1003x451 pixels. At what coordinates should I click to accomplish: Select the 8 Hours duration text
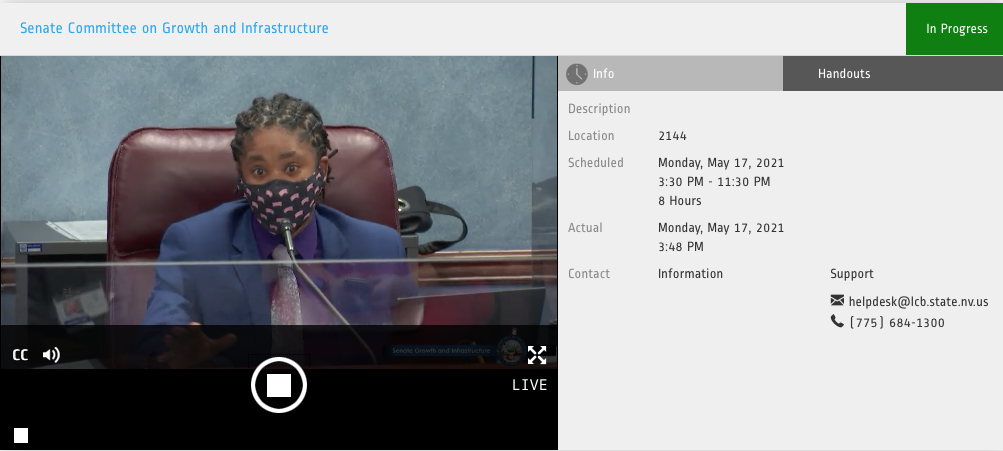(x=680, y=201)
